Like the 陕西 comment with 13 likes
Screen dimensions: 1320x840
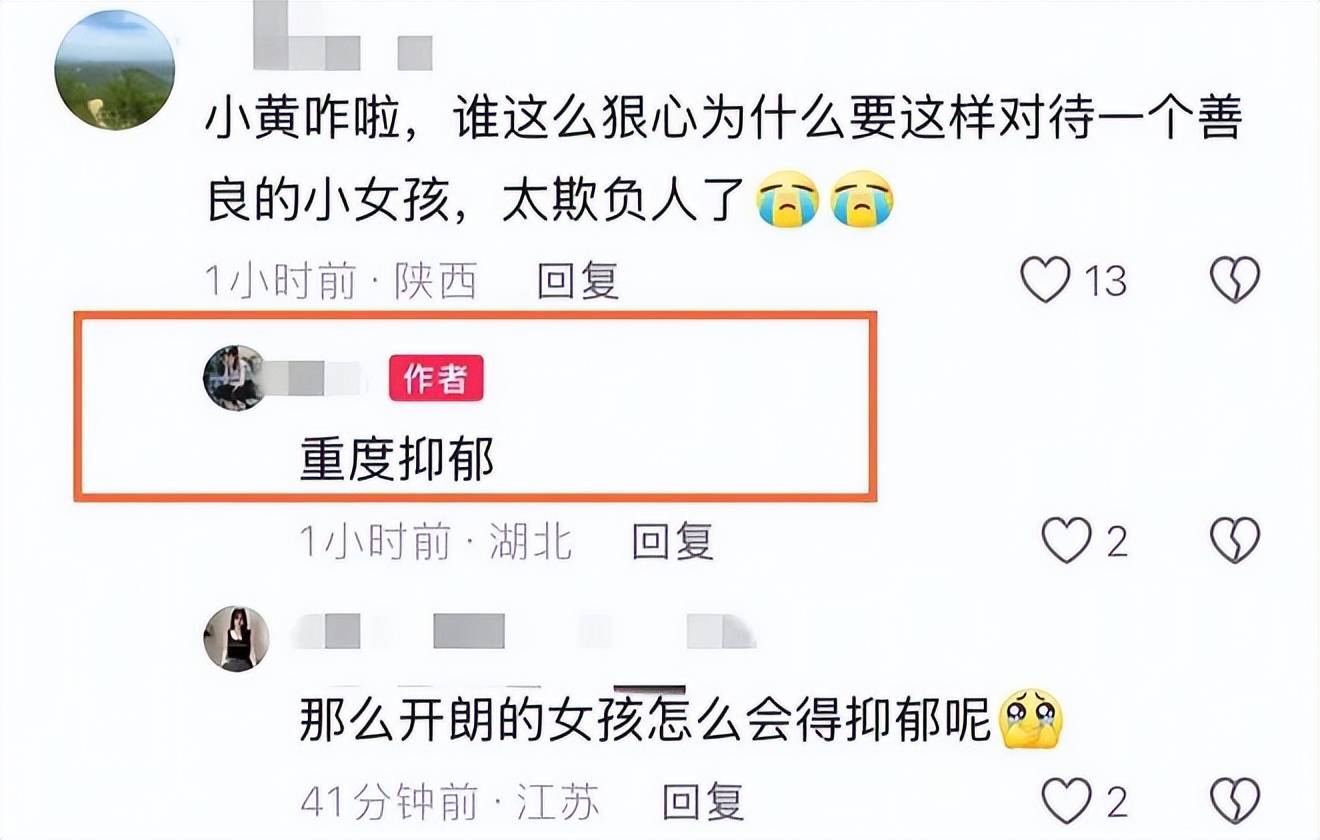click(1046, 280)
